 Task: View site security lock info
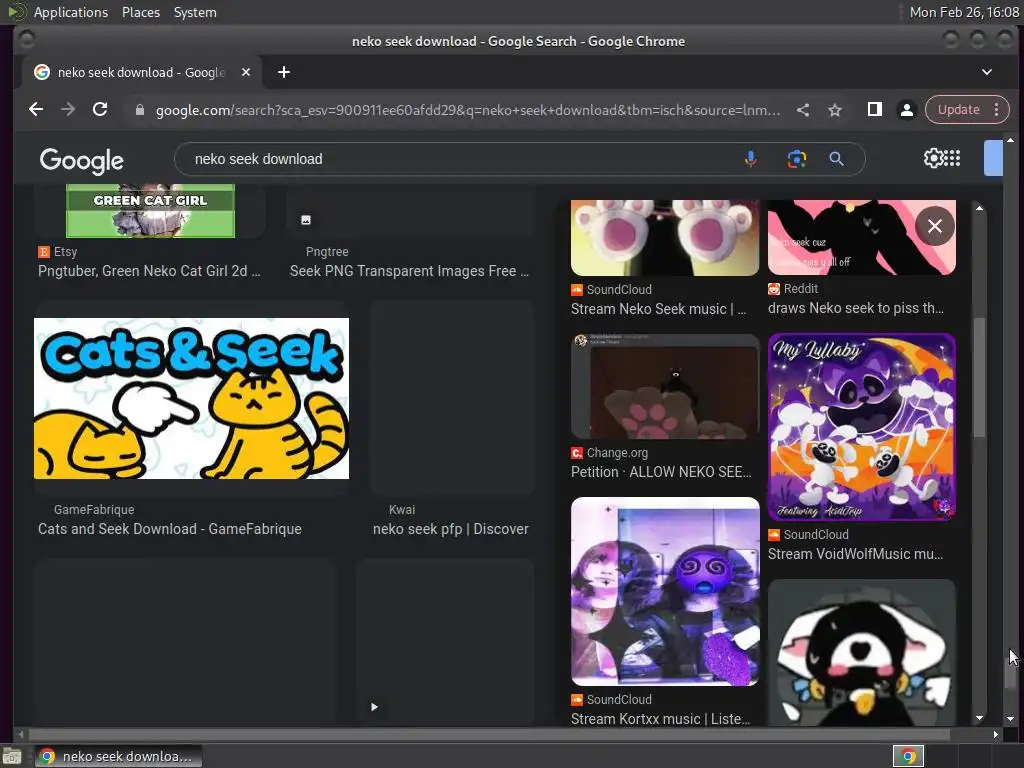coord(139,110)
